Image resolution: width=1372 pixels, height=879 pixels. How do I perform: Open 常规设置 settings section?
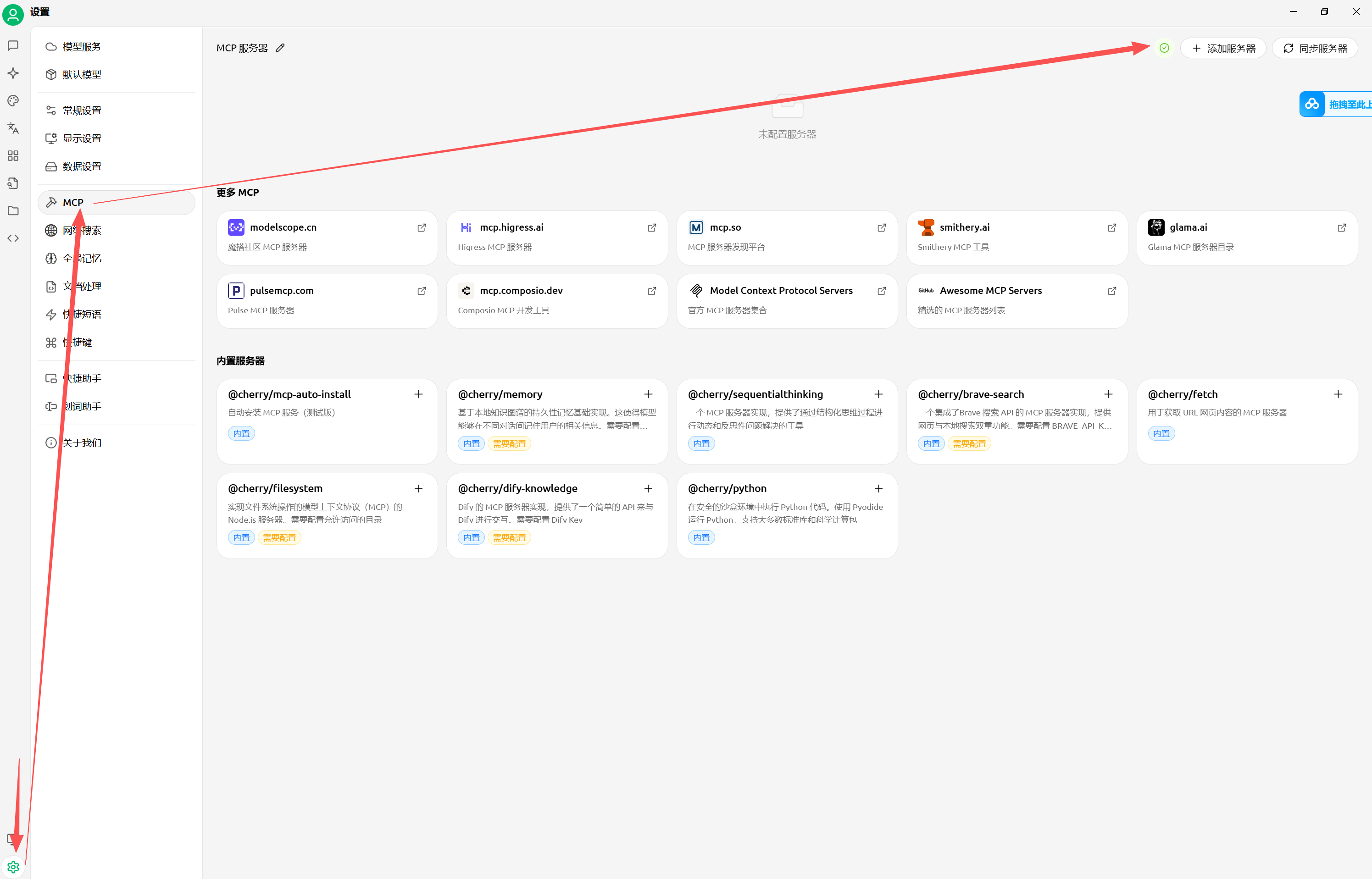(x=117, y=111)
